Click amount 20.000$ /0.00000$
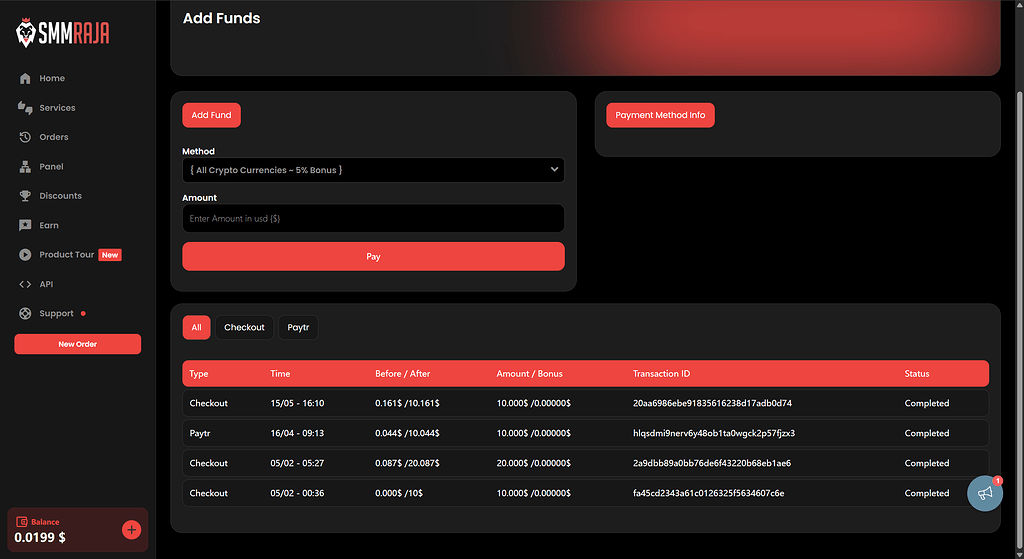Viewport: 1024px width, 559px height. 534,464
